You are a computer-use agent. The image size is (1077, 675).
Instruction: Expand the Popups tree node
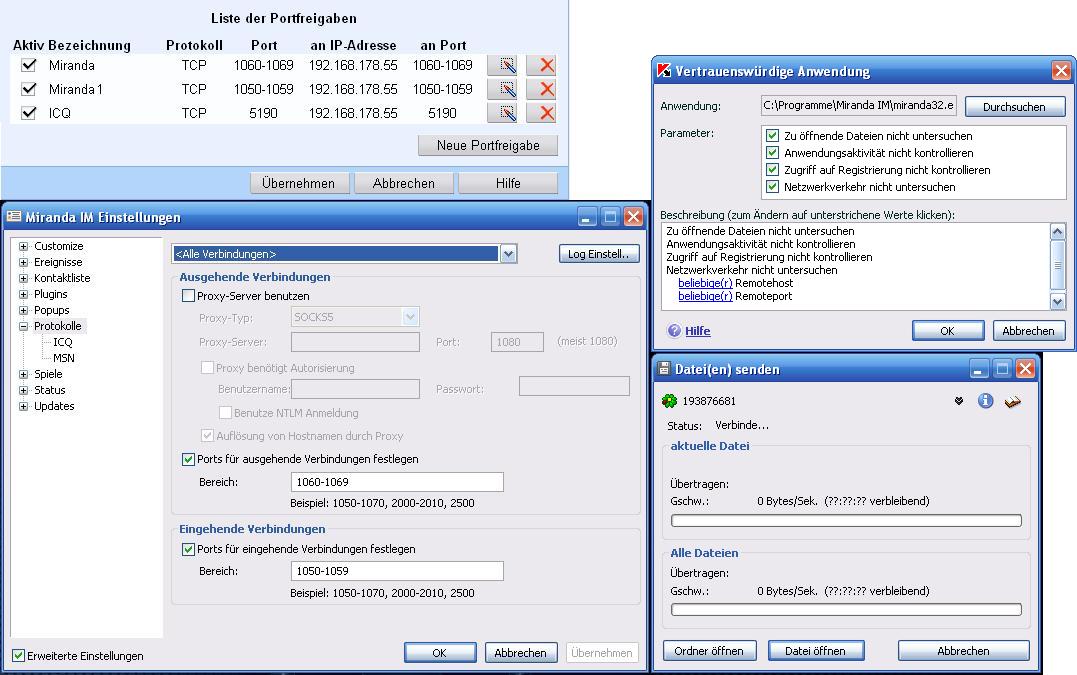point(23,310)
